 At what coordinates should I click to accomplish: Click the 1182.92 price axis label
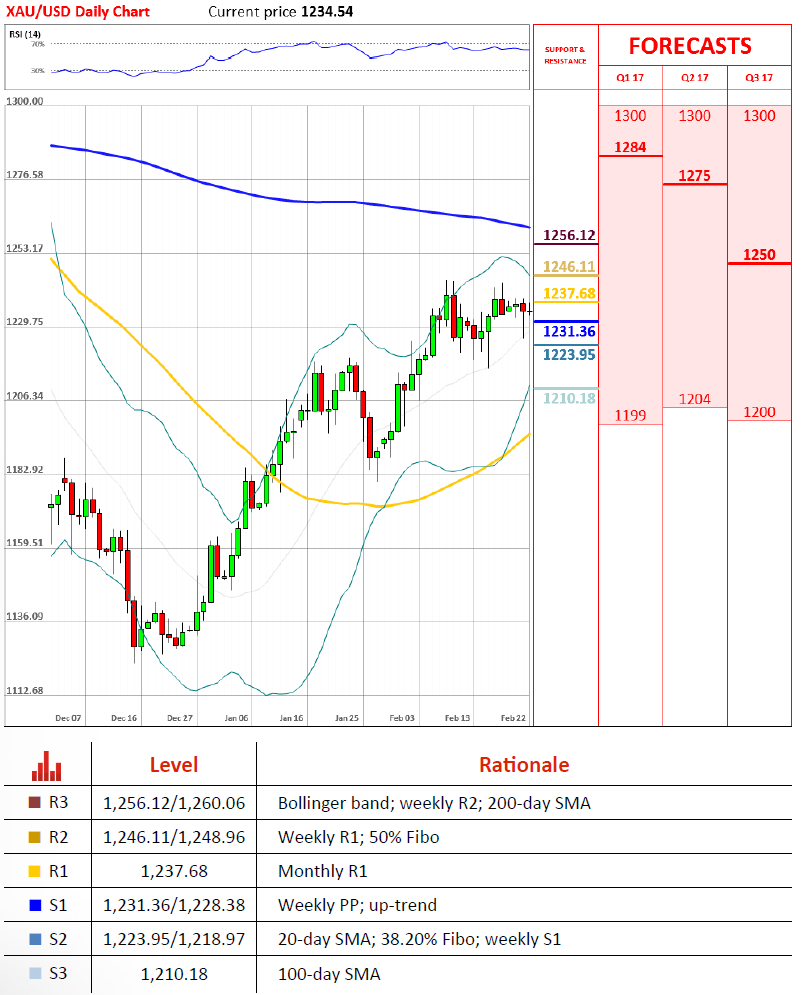point(25,470)
